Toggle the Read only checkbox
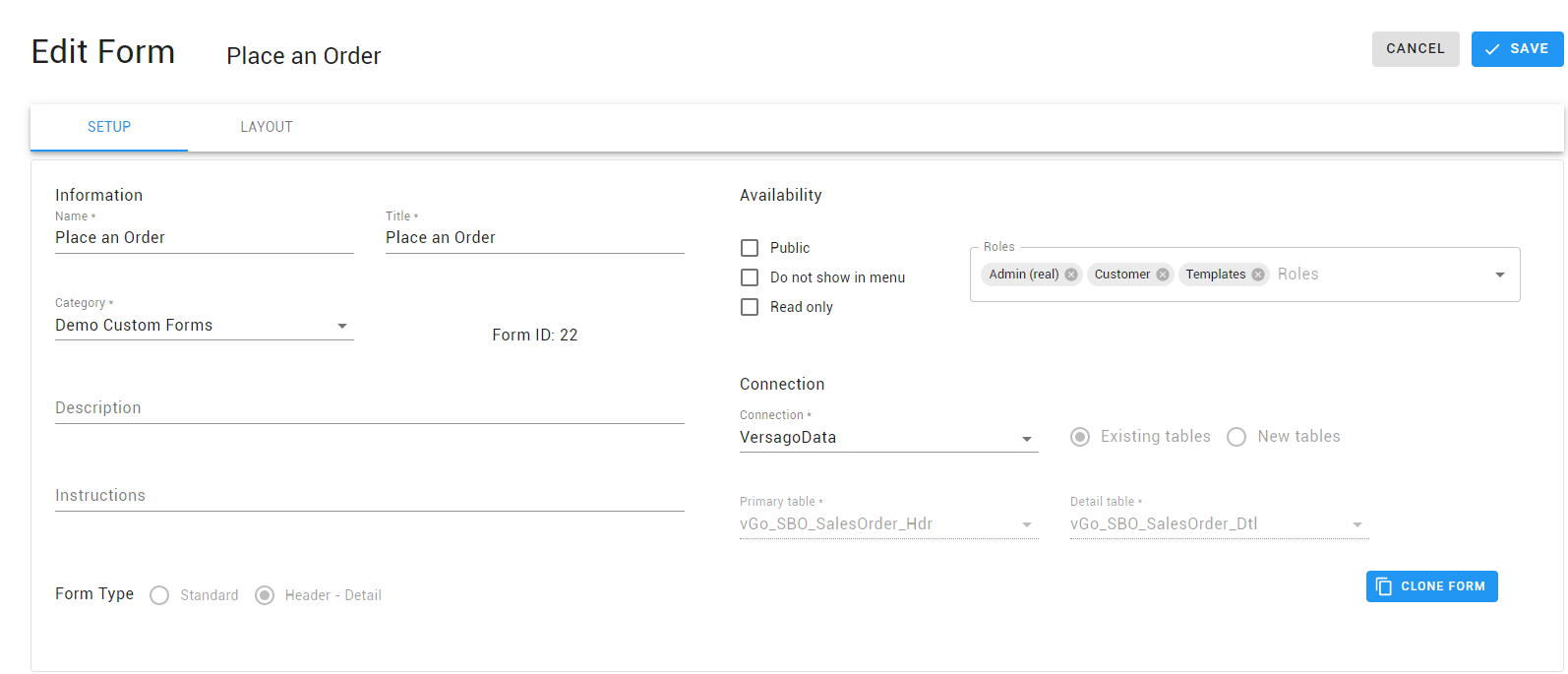 click(750, 307)
